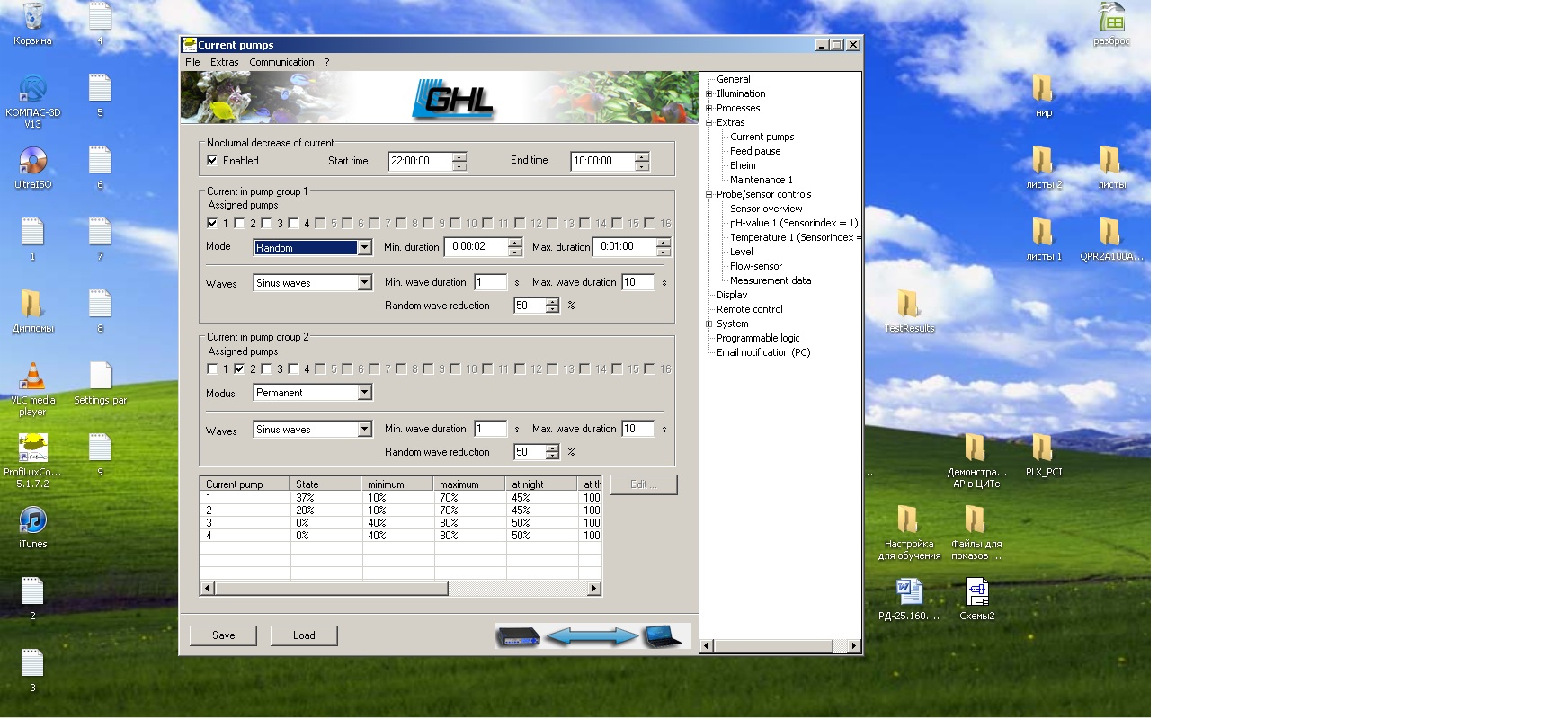Click the Start time field 22:00:00
Screen dimensions: 1568x719
click(420, 161)
